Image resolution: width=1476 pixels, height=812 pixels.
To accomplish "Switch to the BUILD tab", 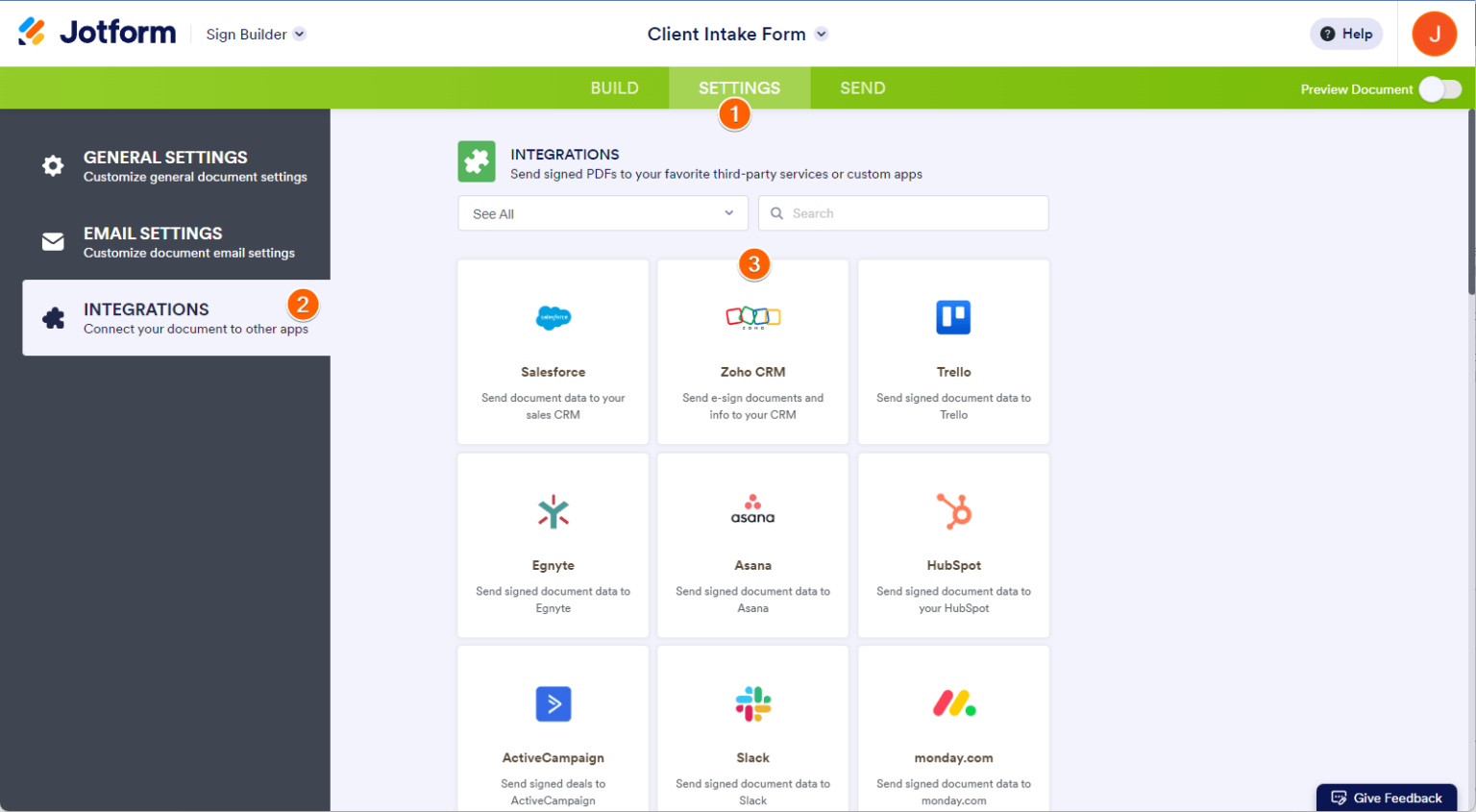I will (614, 87).
